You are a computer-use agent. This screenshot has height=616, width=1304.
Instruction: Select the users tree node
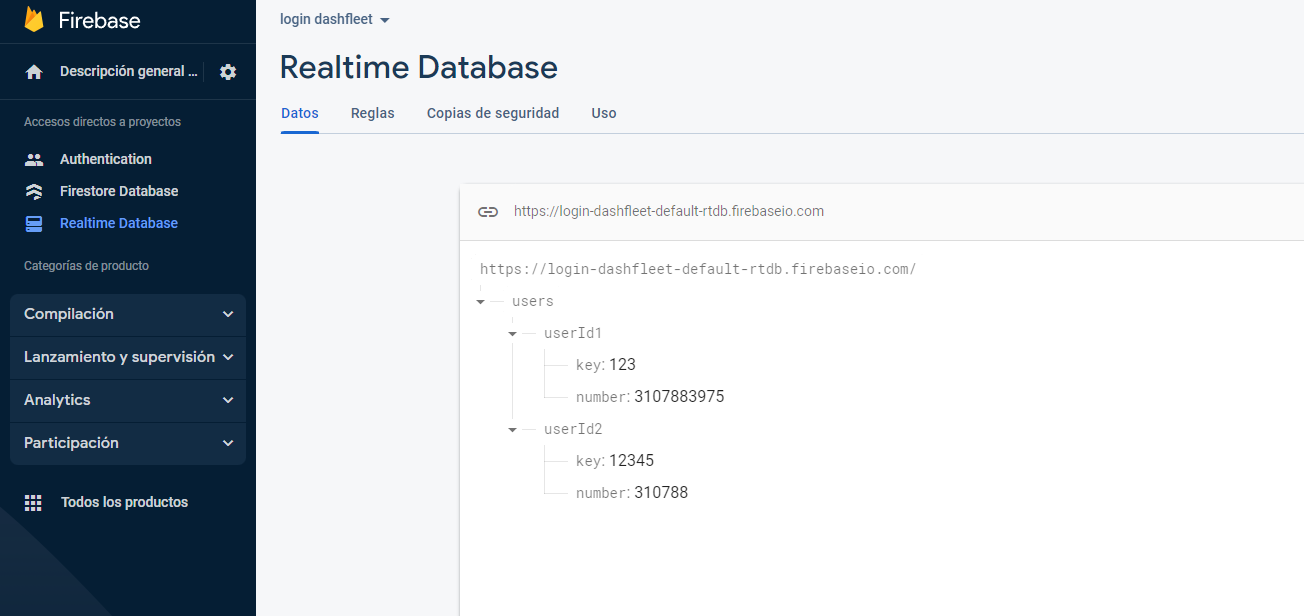pyautogui.click(x=532, y=301)
